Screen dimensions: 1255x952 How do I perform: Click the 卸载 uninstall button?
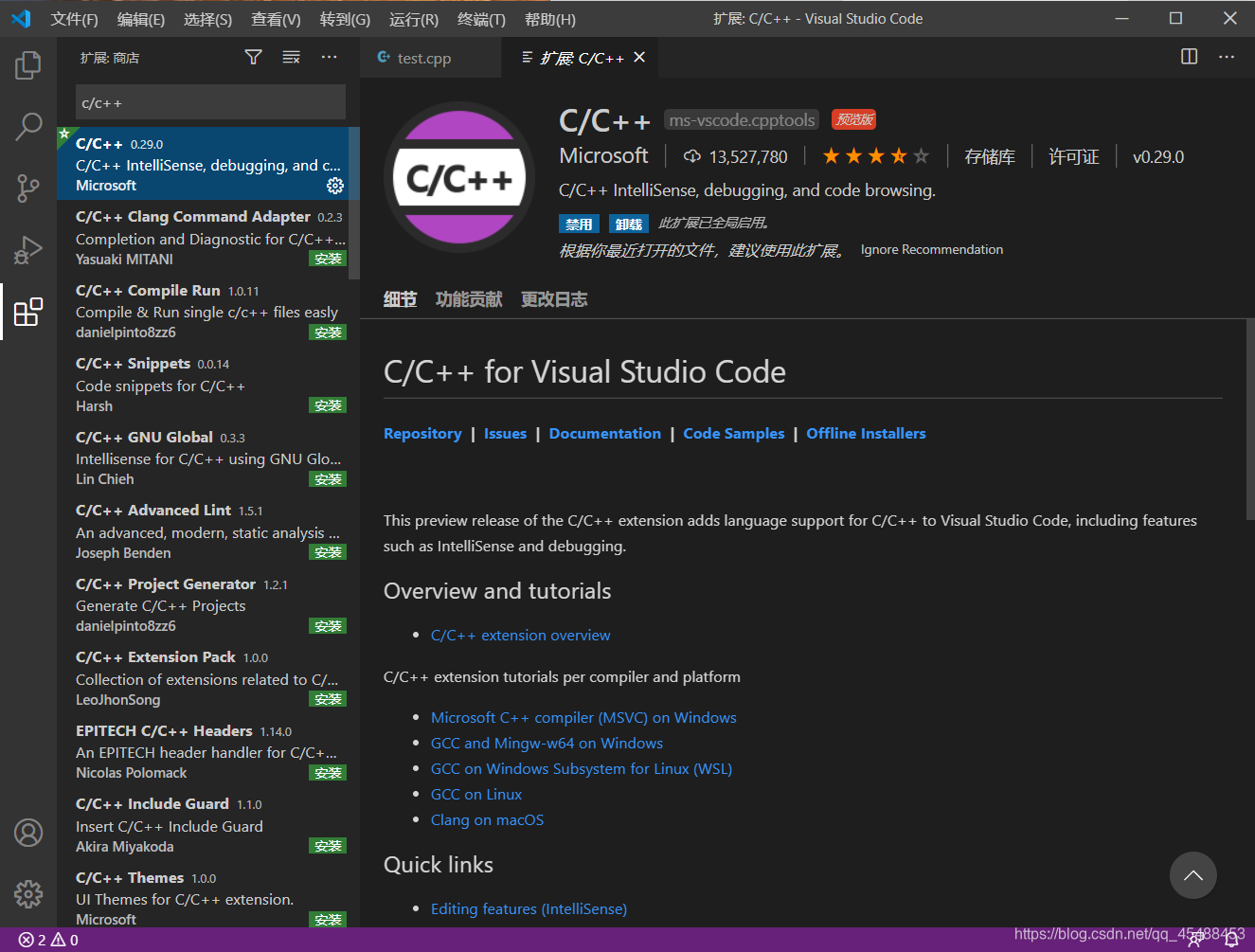629,224
